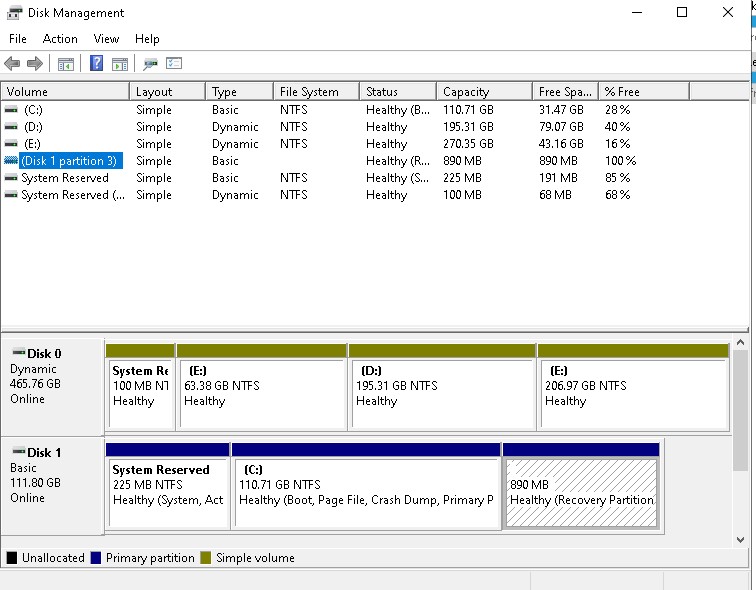The image size is (756, 590).
Task: Open the File menu
Action: (x=18, y=39)
